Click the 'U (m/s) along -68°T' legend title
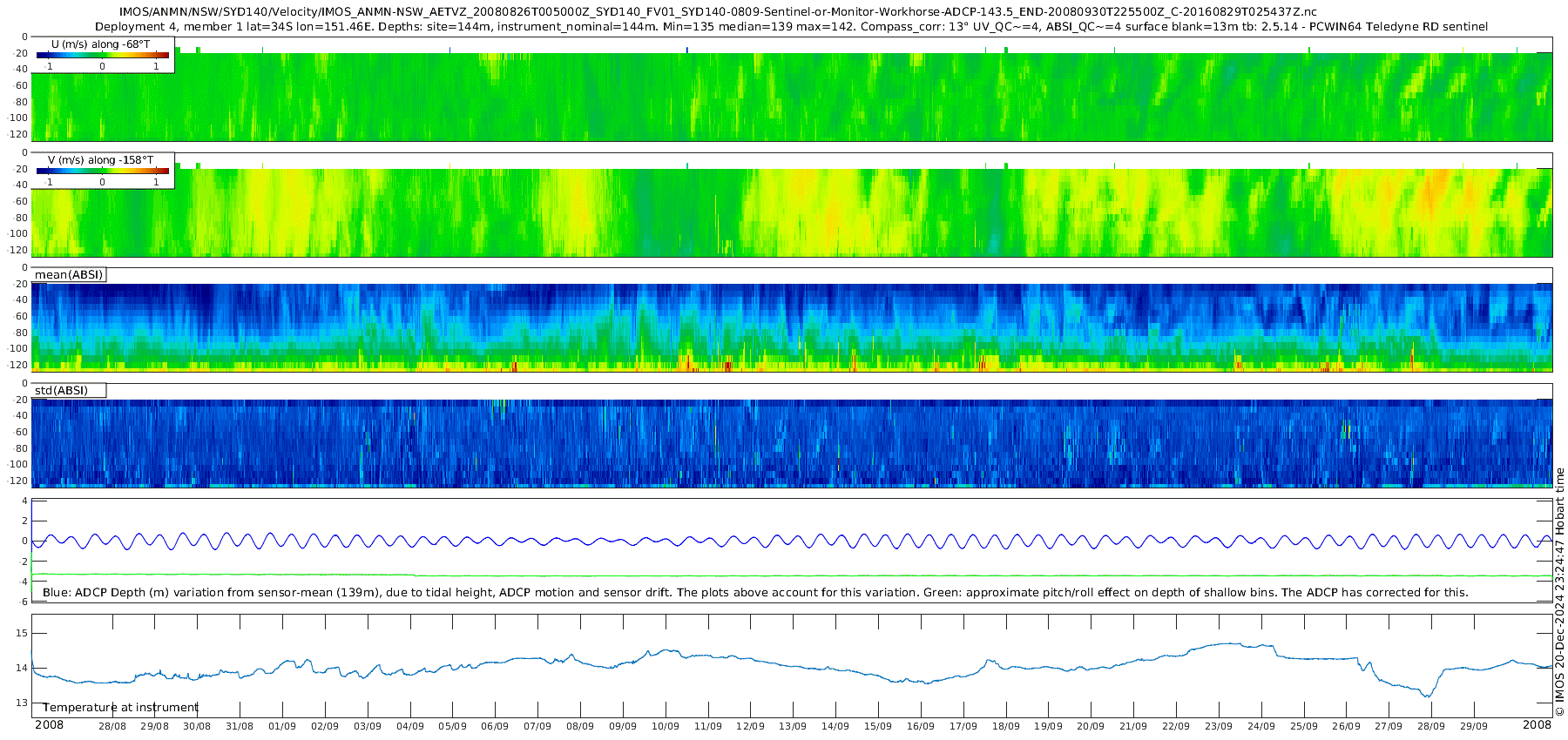The width and height of the screenshot is (1568, 740). pos(100,44)
